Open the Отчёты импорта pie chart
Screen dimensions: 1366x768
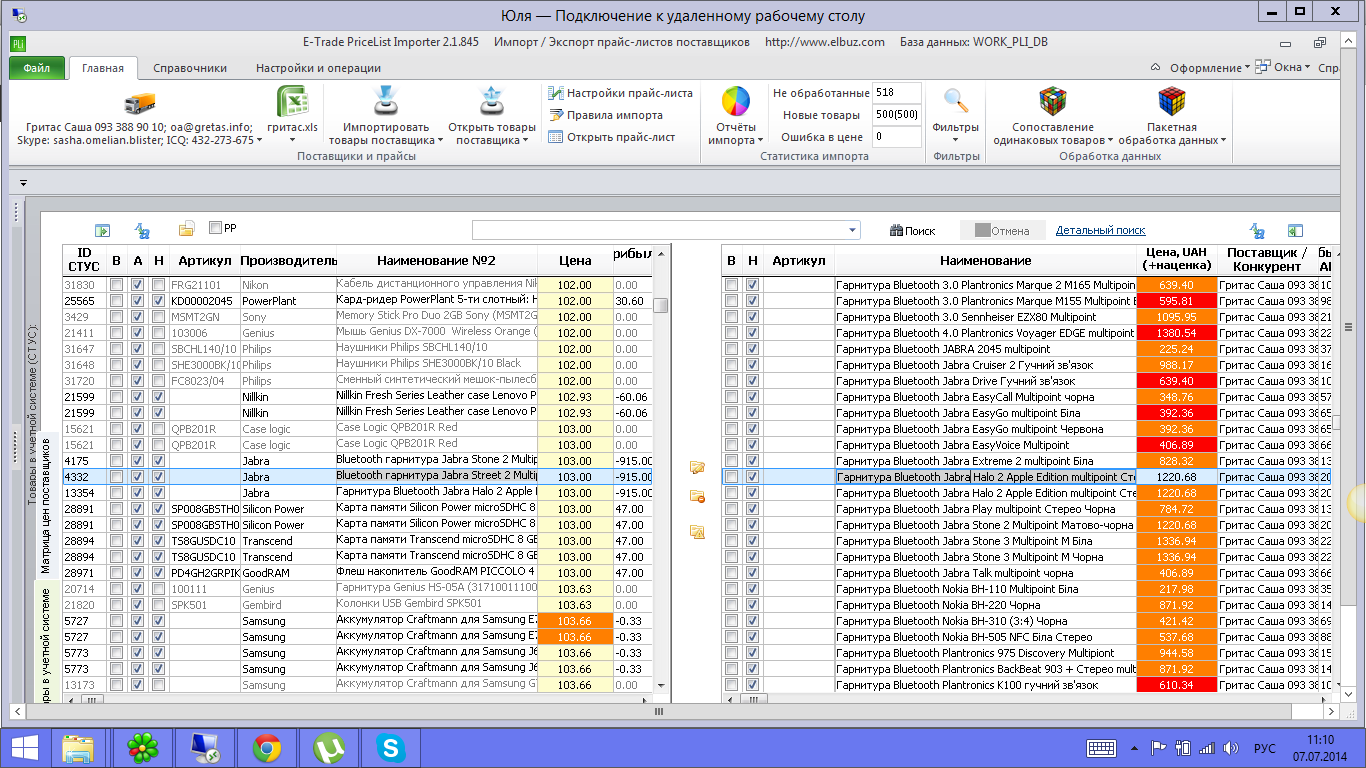coord(736,102)
